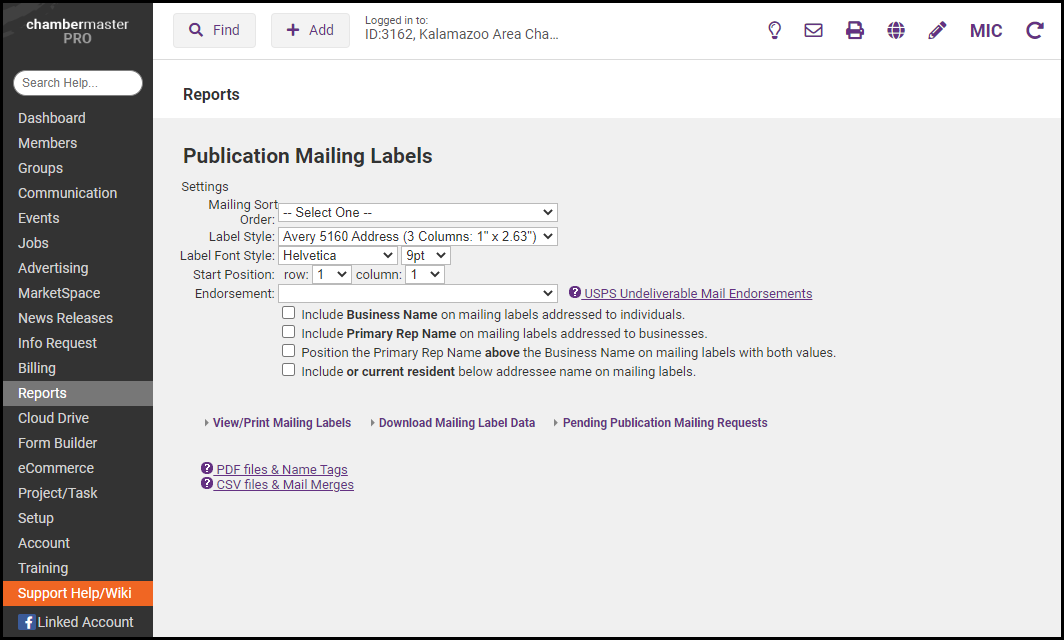1064x640 pixels.
Task: Click the globe icon in header
Action: 896,30
